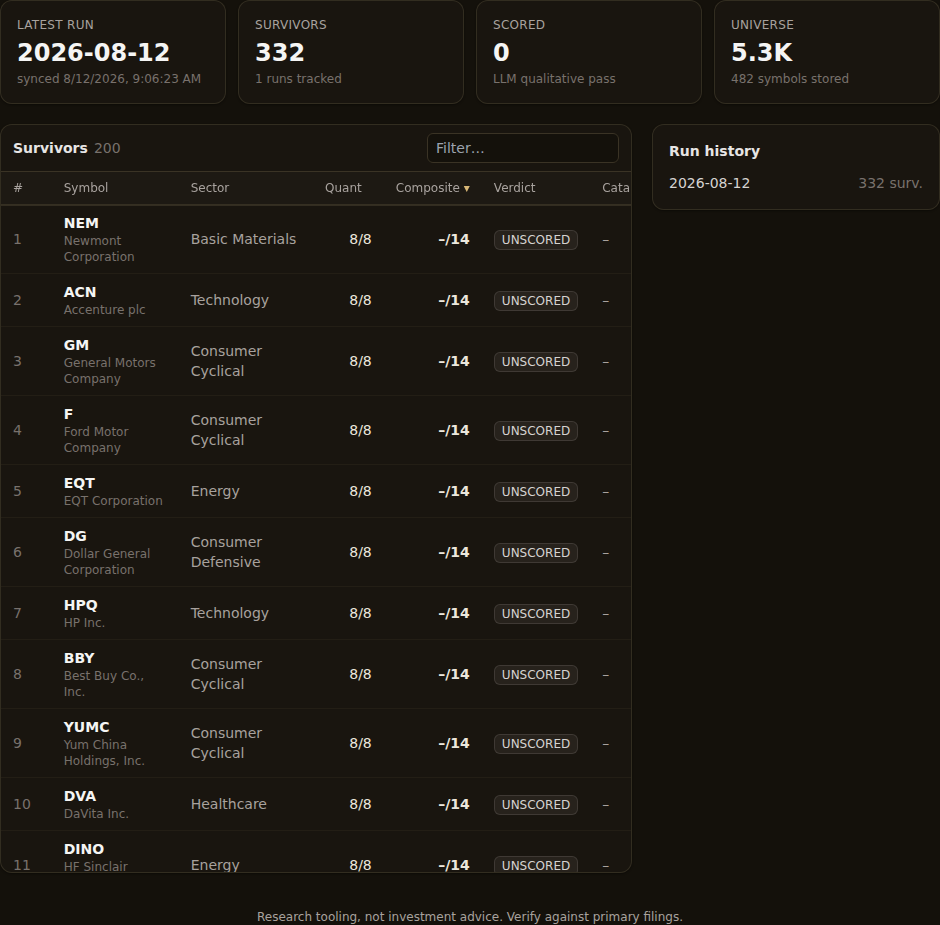Click UNSCORED badge in DVA row
This screenshot has height=925, width=940.
tap(535, 805)
